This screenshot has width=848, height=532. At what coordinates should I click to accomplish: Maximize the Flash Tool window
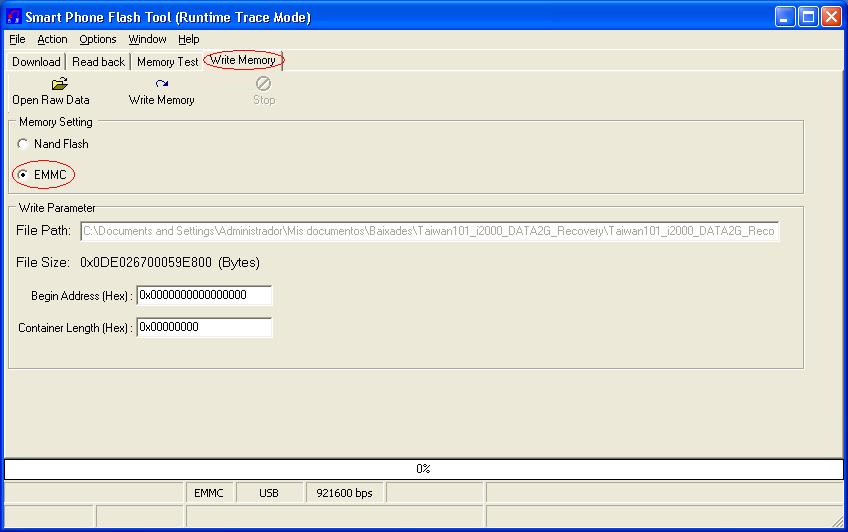pos(809,17)
